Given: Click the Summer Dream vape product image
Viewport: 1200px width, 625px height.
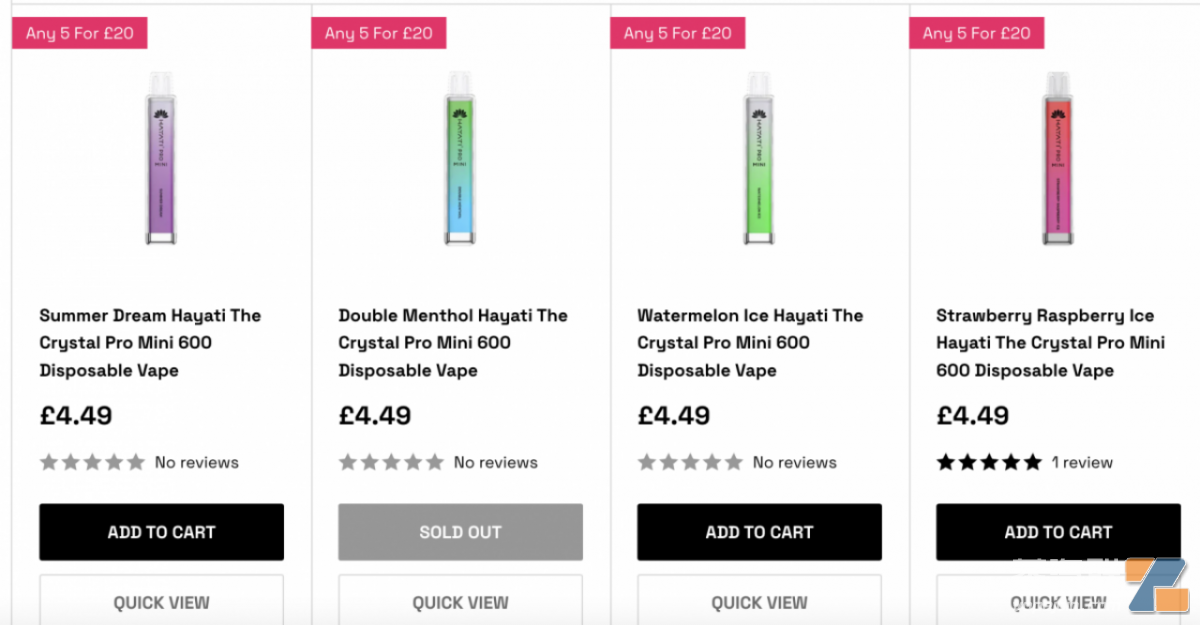Looking at the screenshot, I should [x=161, y=158].
